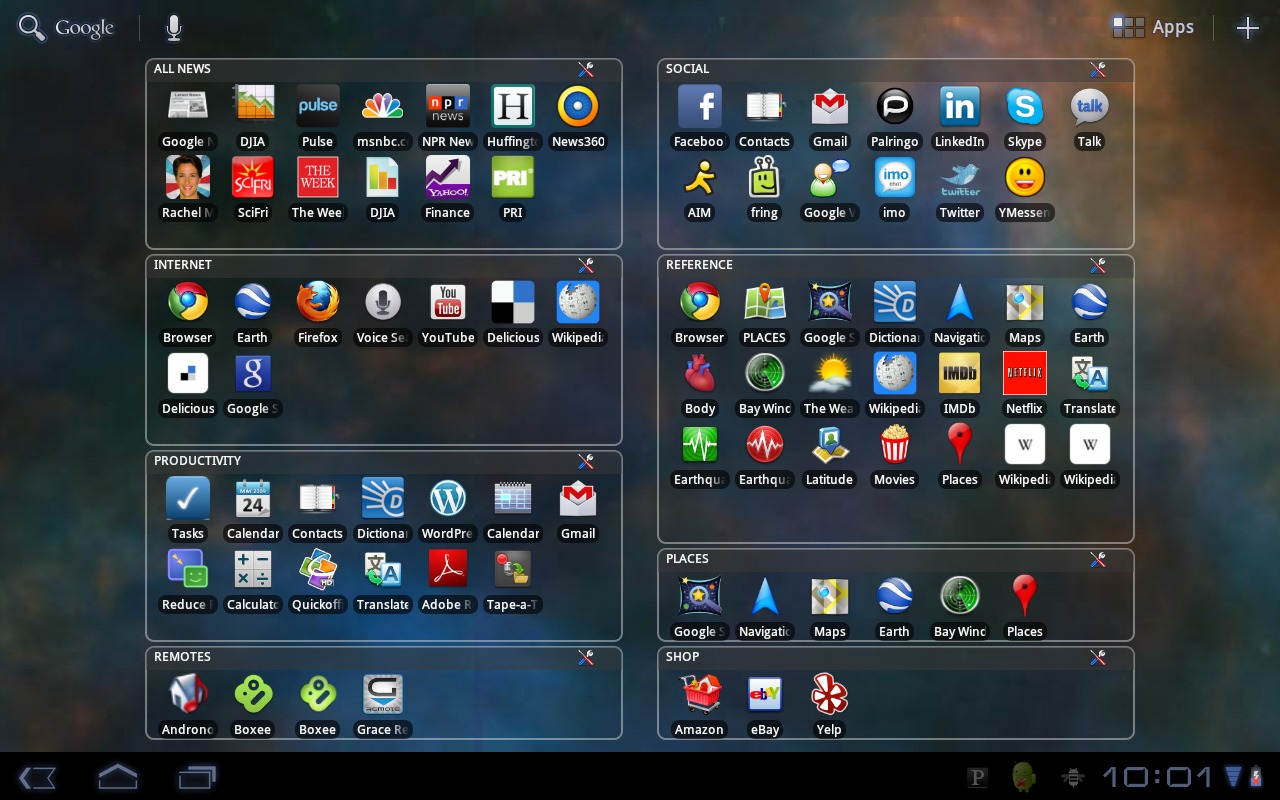Open Andronome remote app
Viewport: 1280px width, 800px height.
(x=187, y=694)
